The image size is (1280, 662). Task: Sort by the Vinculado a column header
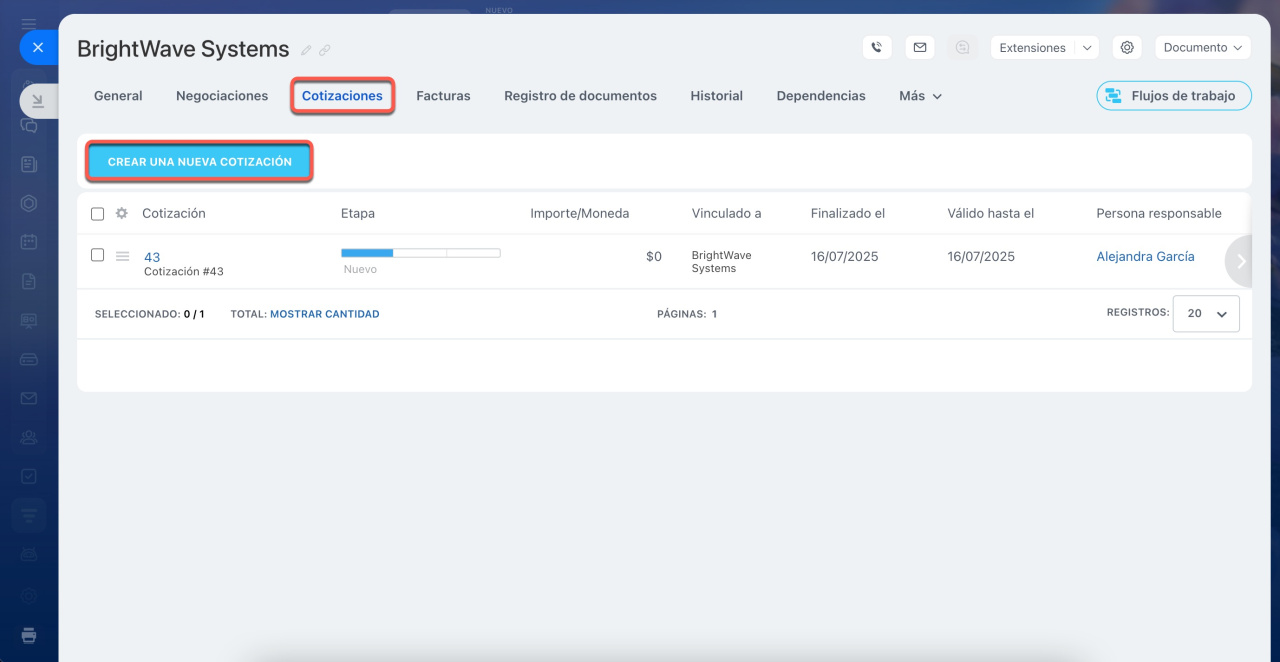726,213
